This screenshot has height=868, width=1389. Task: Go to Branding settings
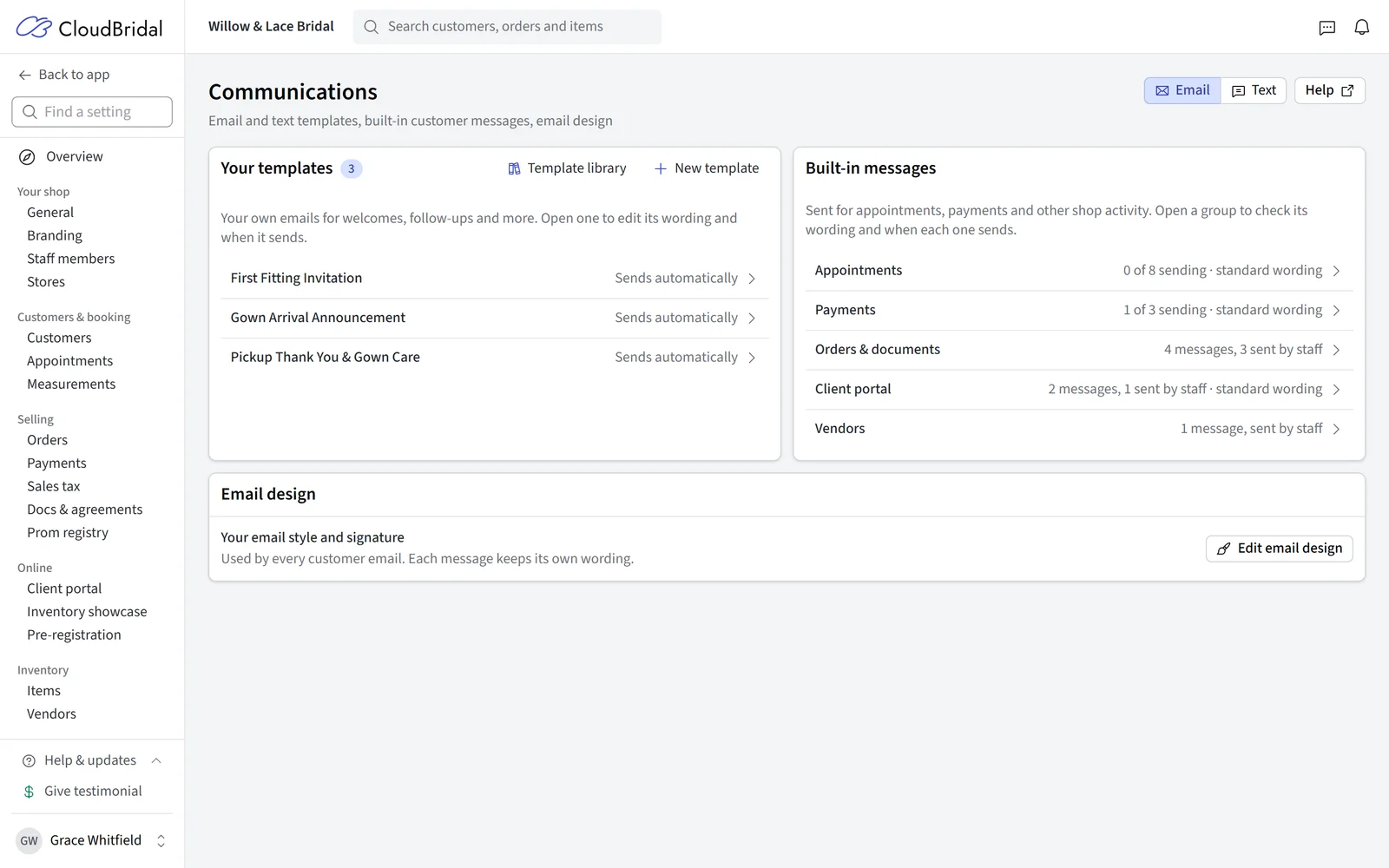(x=55, y=236)
